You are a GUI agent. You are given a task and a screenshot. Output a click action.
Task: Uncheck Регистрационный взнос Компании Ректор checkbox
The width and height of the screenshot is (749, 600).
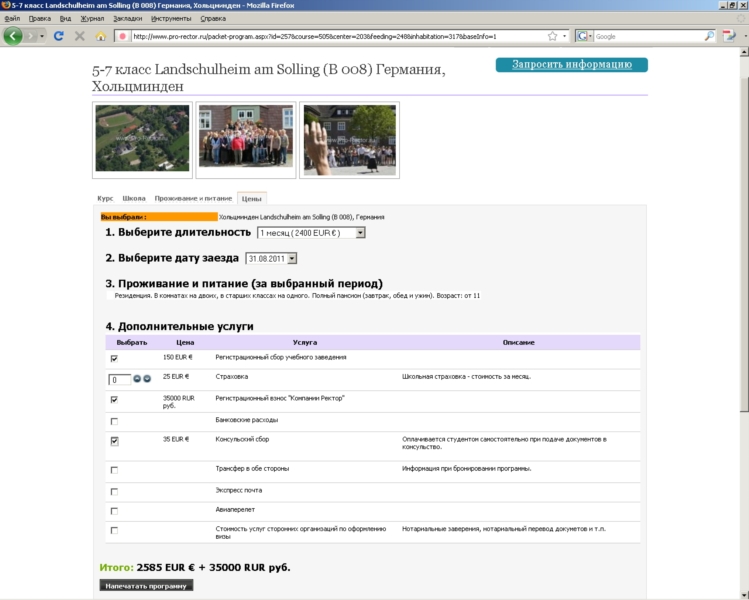114,399
